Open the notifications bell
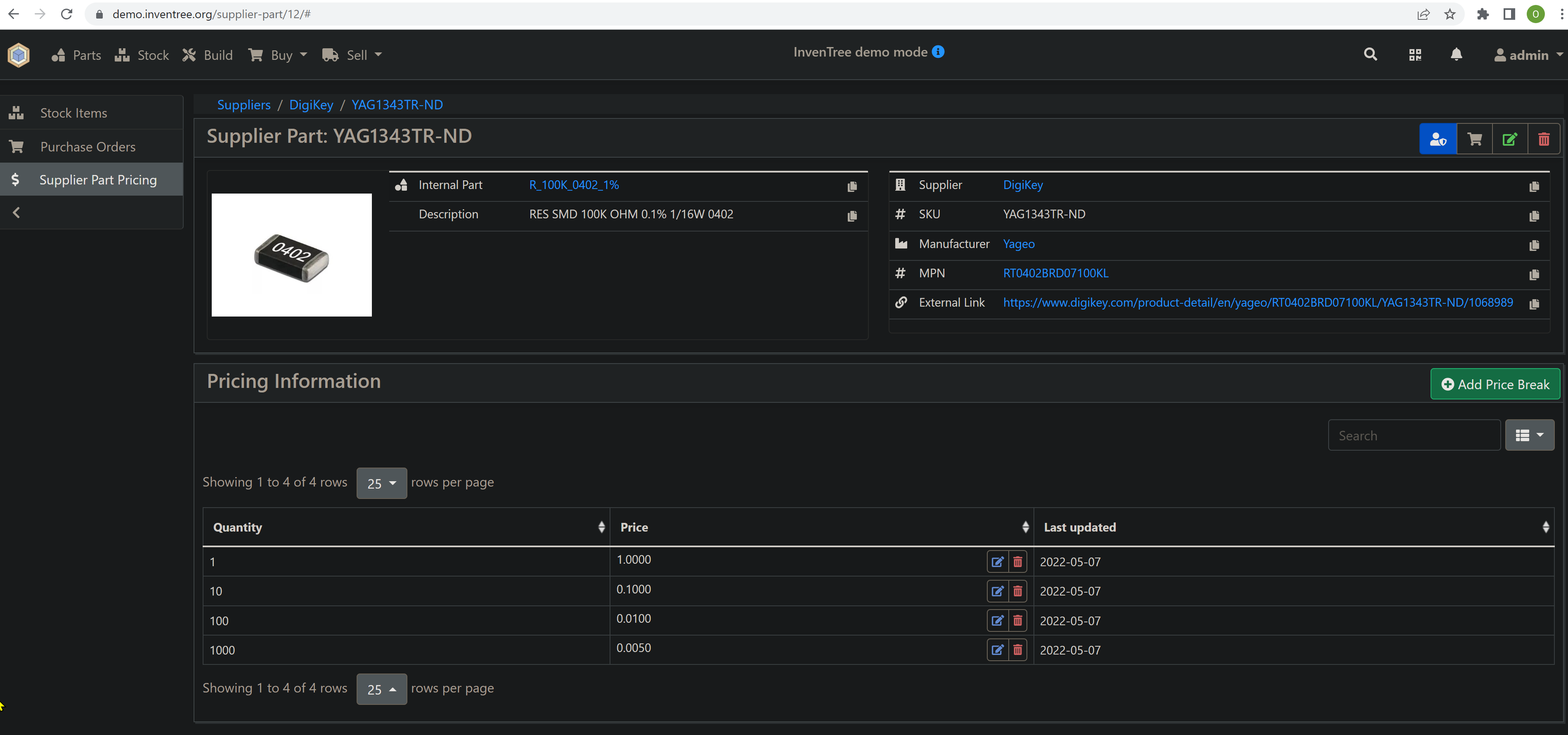 click(1456, 54)
